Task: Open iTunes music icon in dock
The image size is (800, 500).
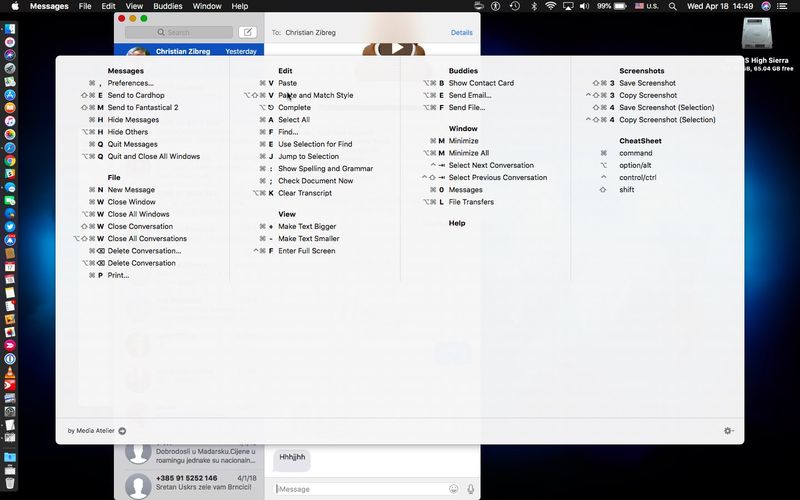Action: [10, 121]
